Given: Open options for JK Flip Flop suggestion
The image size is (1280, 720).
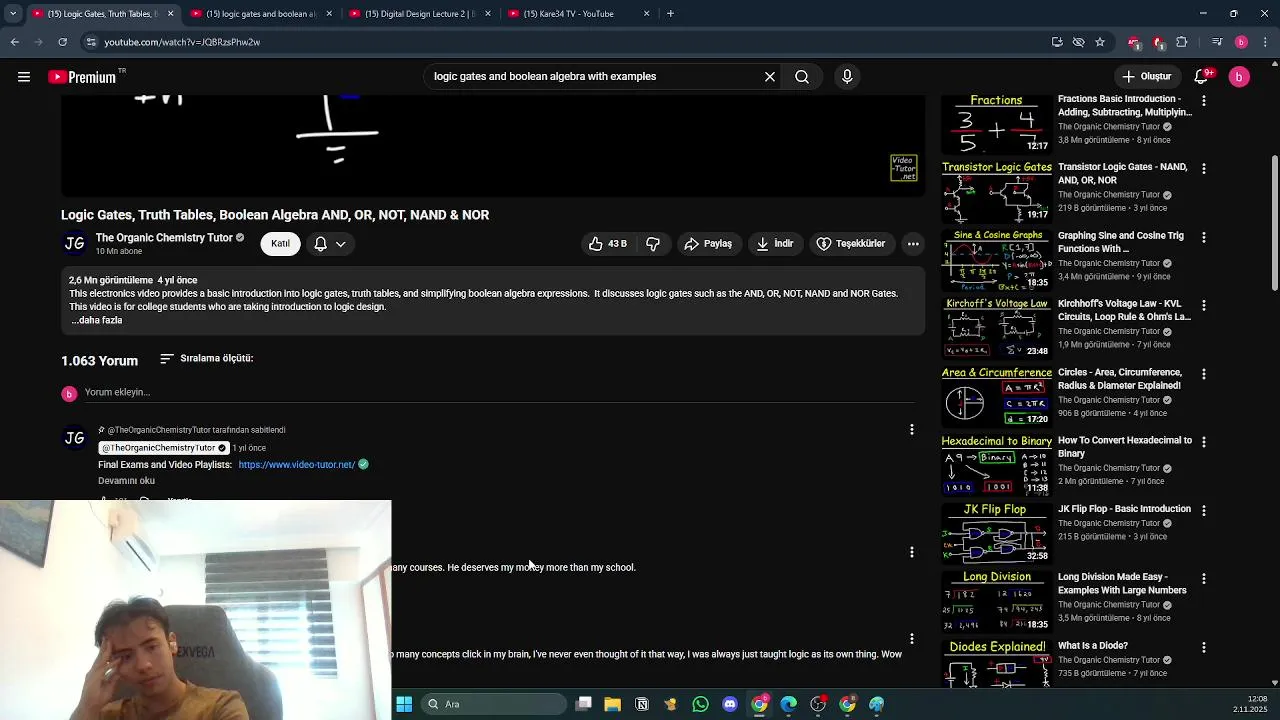Looking at the screenshot, I should [1203, 510].
